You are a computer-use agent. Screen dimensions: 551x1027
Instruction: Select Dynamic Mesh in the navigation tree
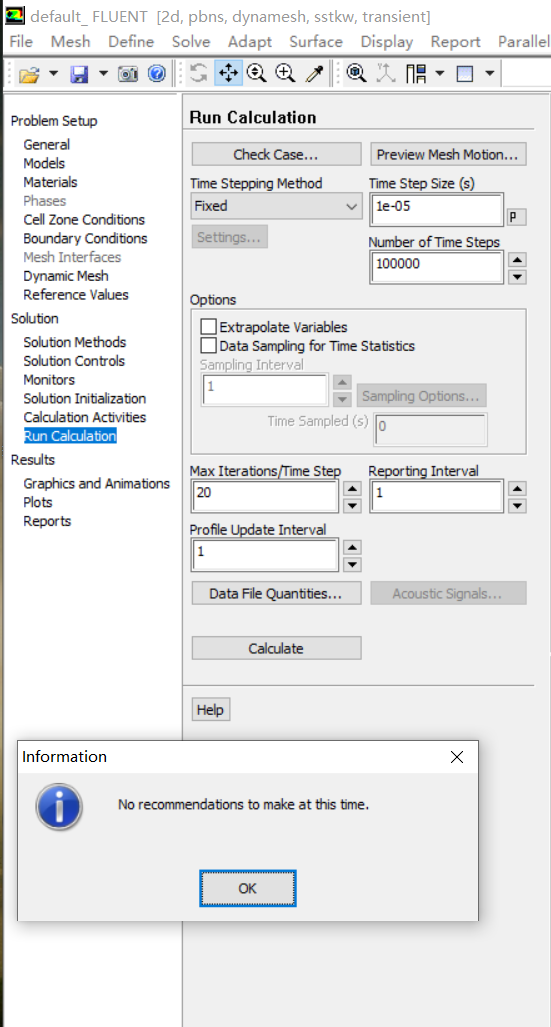(x=66, y=276)
